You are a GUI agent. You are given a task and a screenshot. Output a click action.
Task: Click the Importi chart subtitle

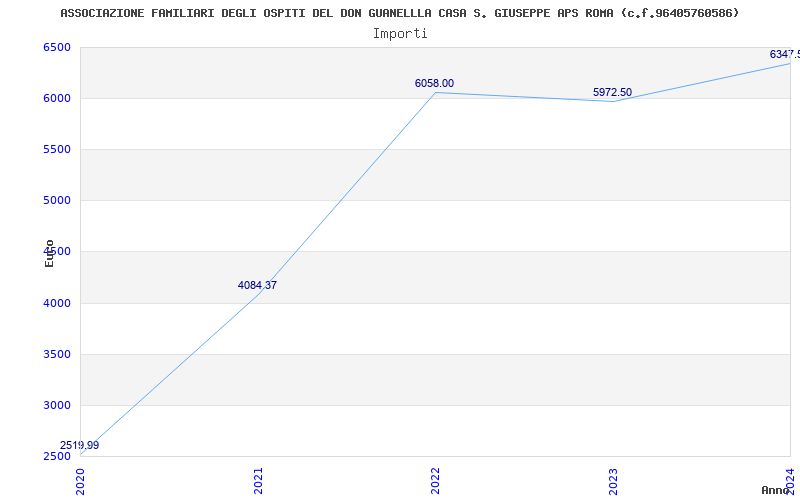point(400,34)
